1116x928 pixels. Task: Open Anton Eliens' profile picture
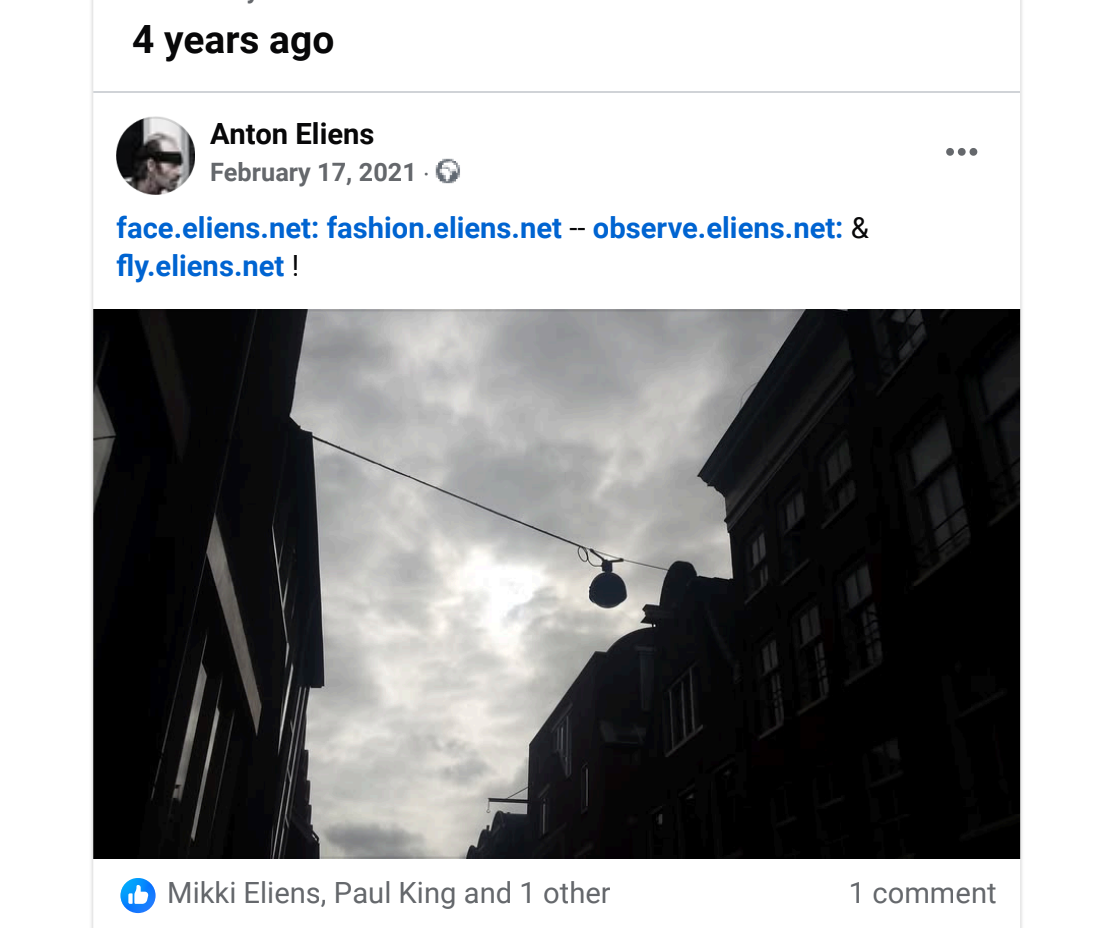click(x=155, y=156)
